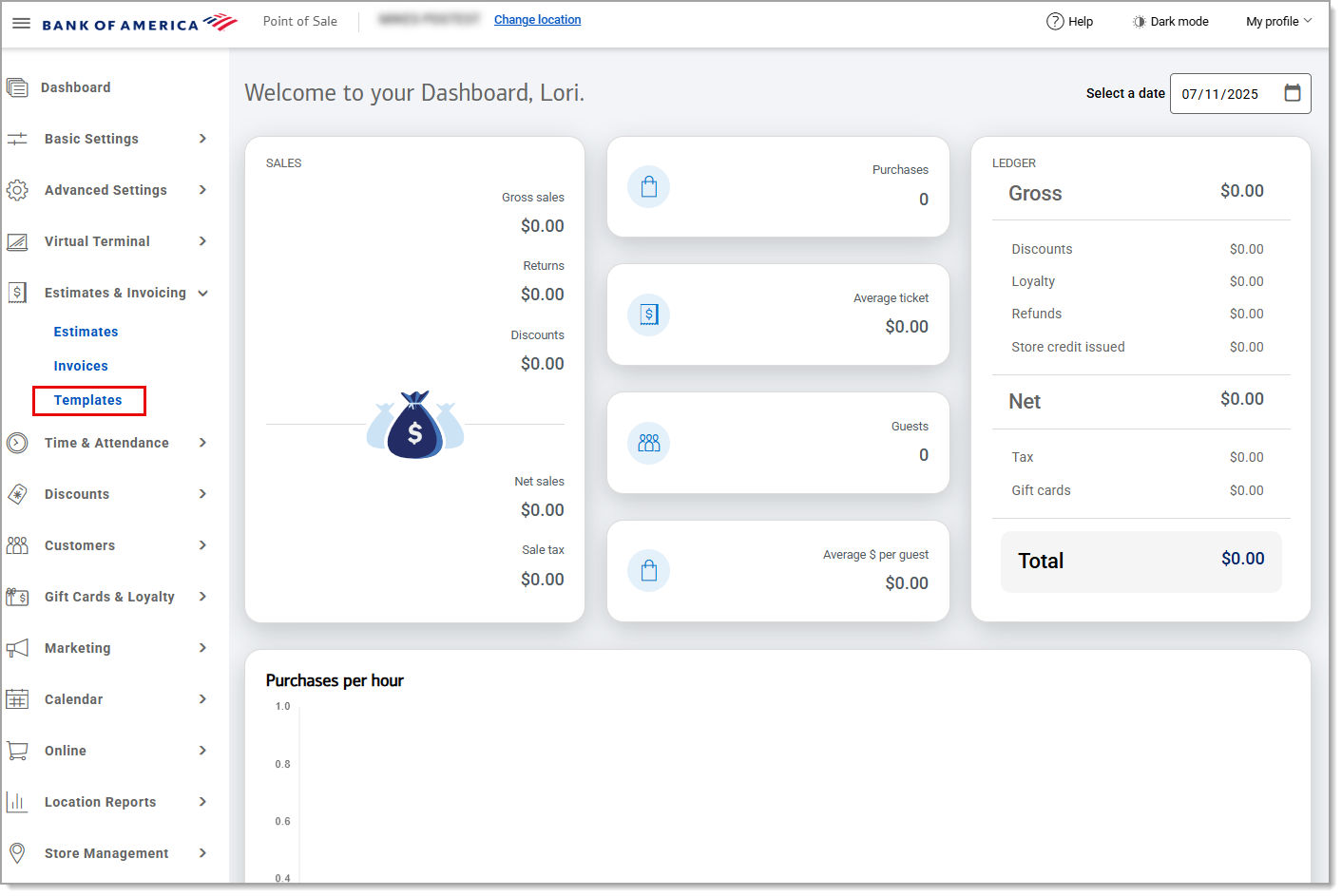
Task: Open the calendar picker icon in date field
Action: point(1293,93)
